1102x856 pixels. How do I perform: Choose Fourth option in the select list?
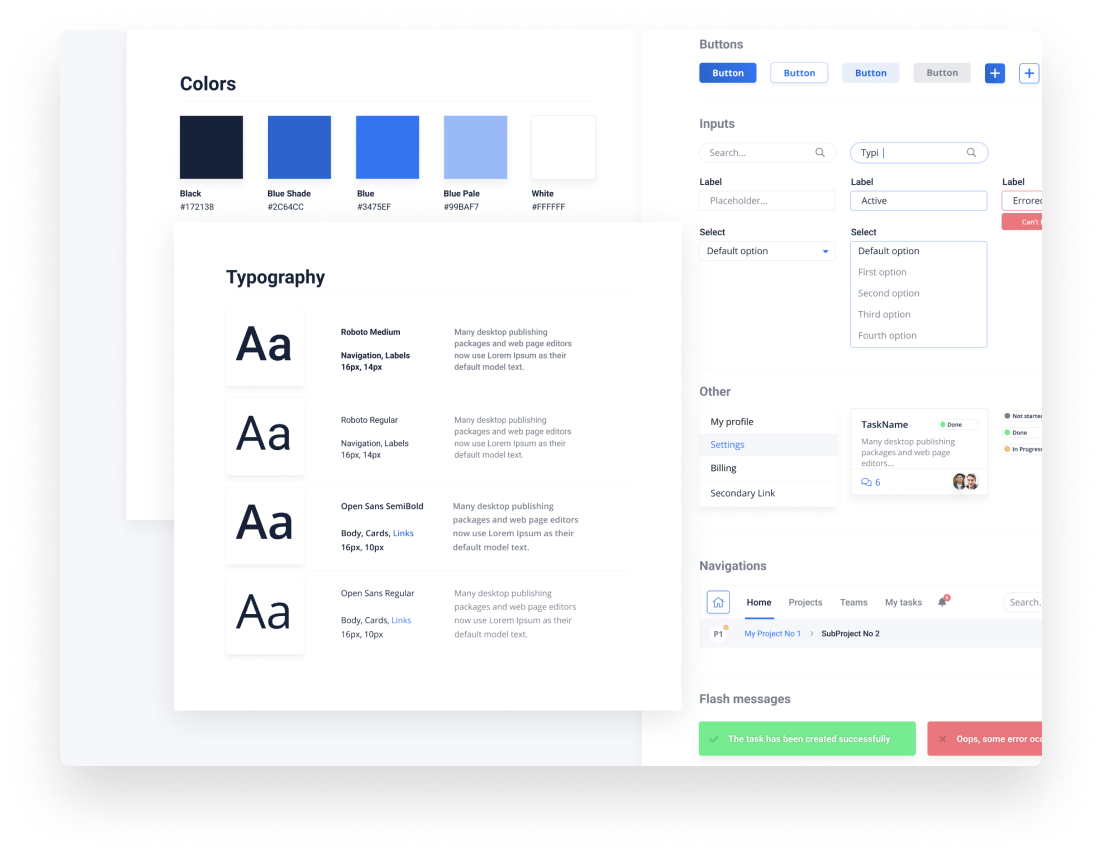point(919,335)
